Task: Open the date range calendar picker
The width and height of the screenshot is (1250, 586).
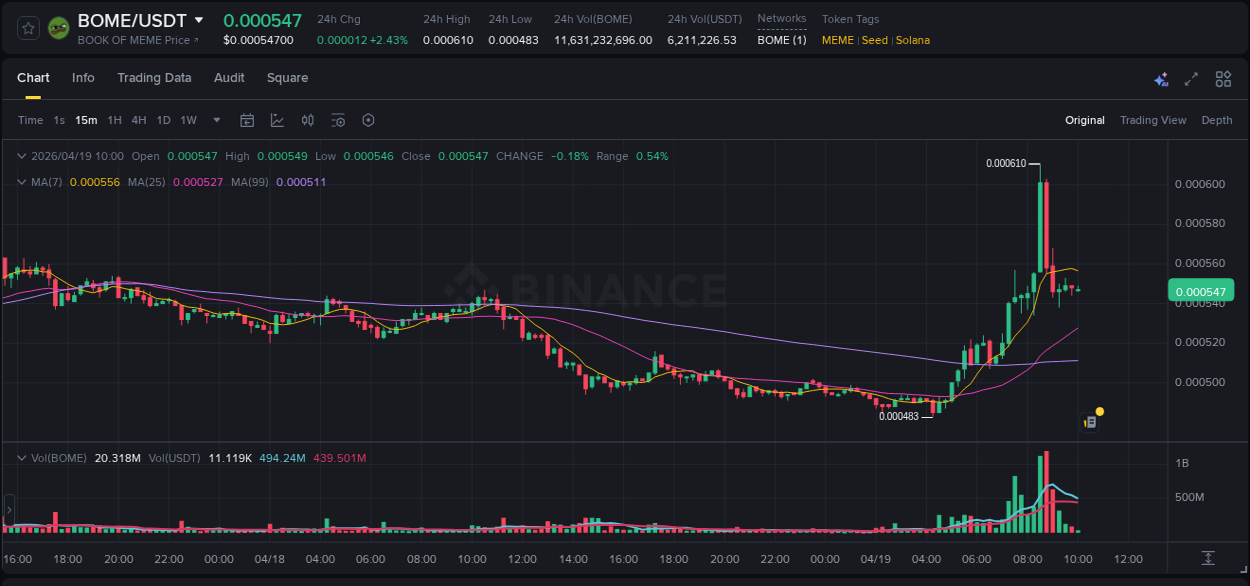Action: coord(247,120)
